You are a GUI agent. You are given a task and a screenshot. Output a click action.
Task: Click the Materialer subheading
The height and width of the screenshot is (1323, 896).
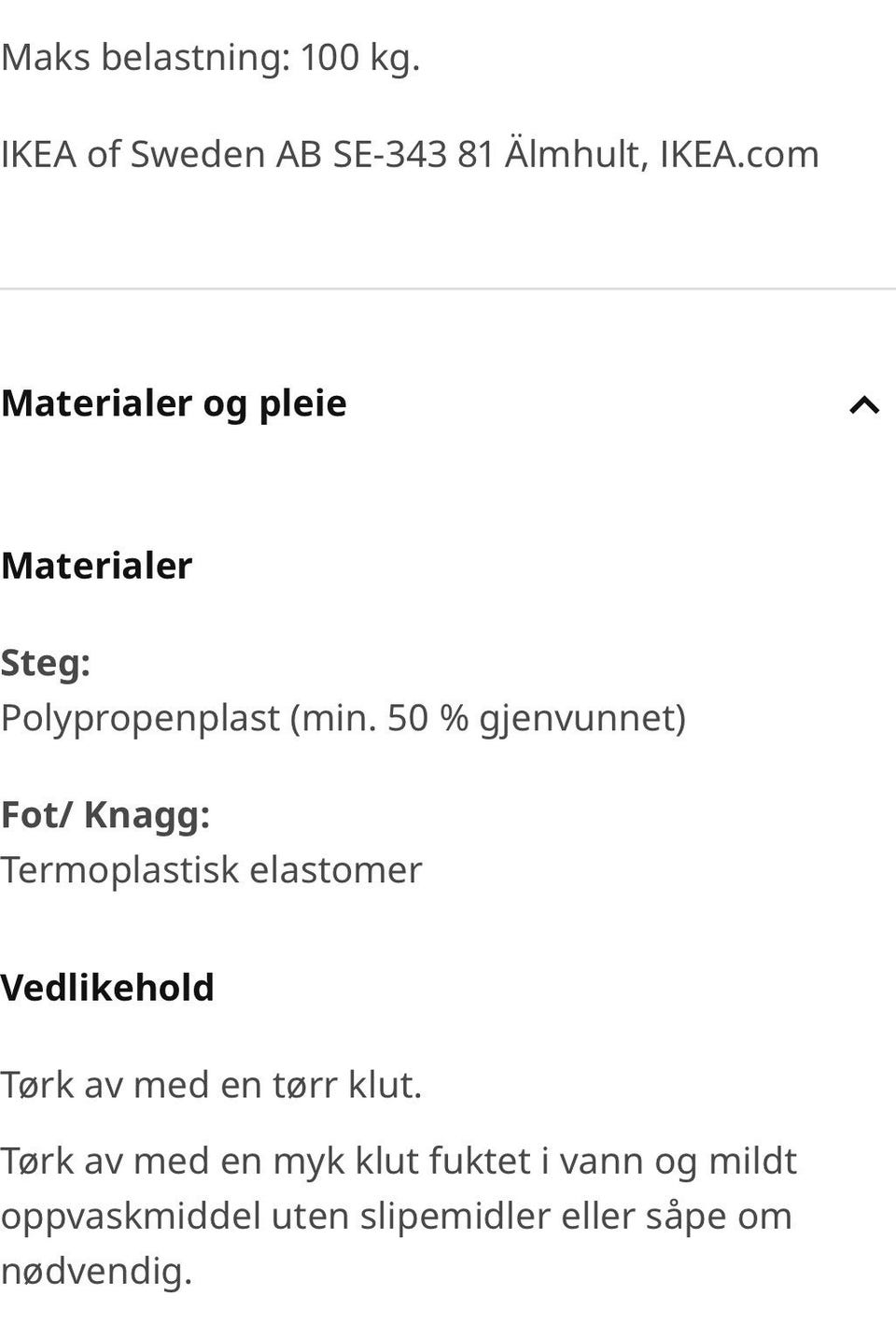pyautogui.click(x=96, y=566)
